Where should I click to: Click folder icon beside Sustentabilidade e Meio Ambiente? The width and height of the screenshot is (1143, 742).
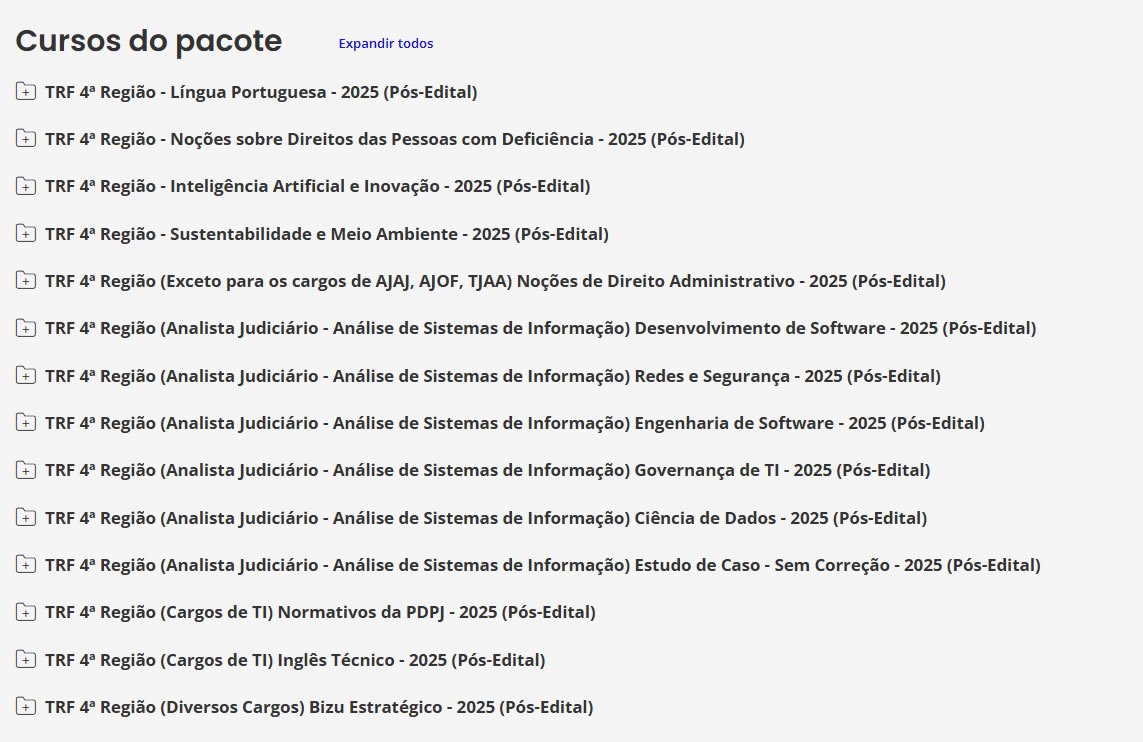[26, 234]
